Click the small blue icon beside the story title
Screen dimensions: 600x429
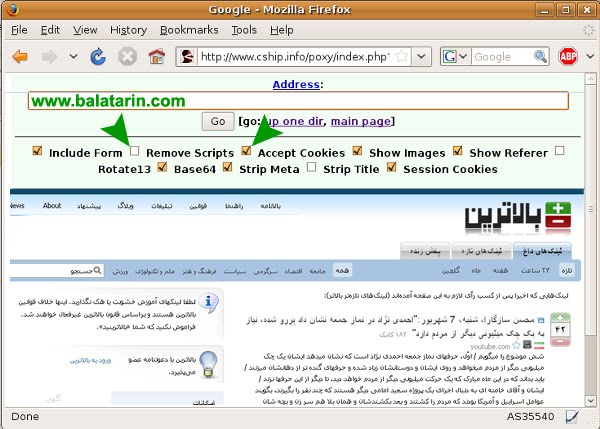(x=540, y=320)
